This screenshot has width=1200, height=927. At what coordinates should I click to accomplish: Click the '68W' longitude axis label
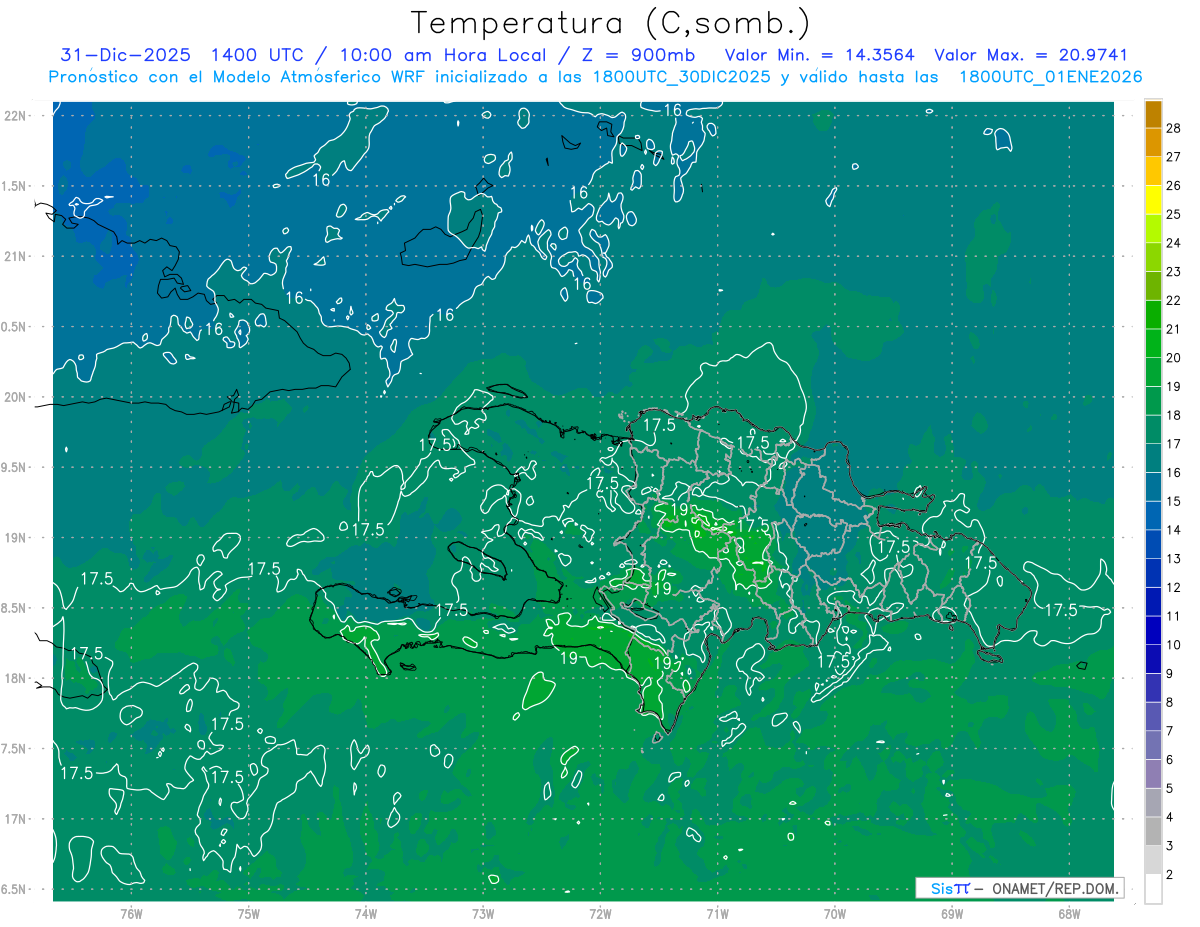pos(1069,914)
